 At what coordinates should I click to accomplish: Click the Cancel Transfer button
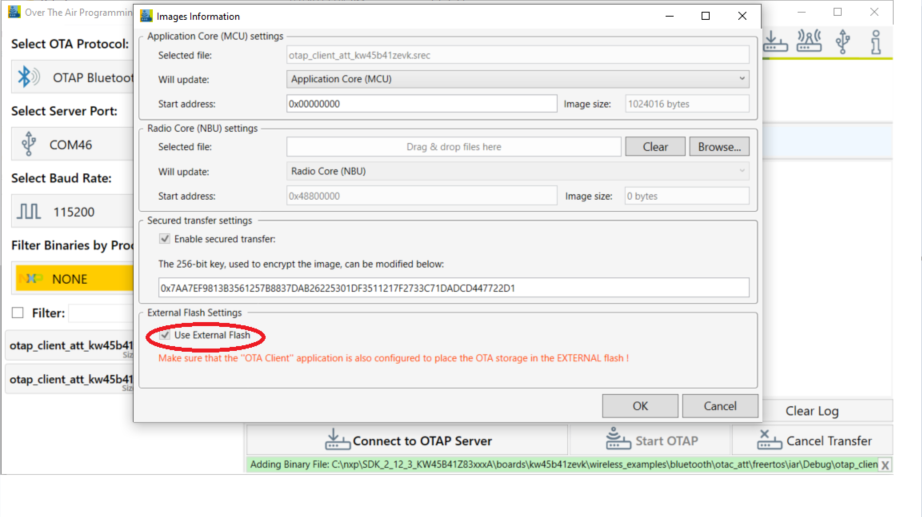click(x=813, y=441)
